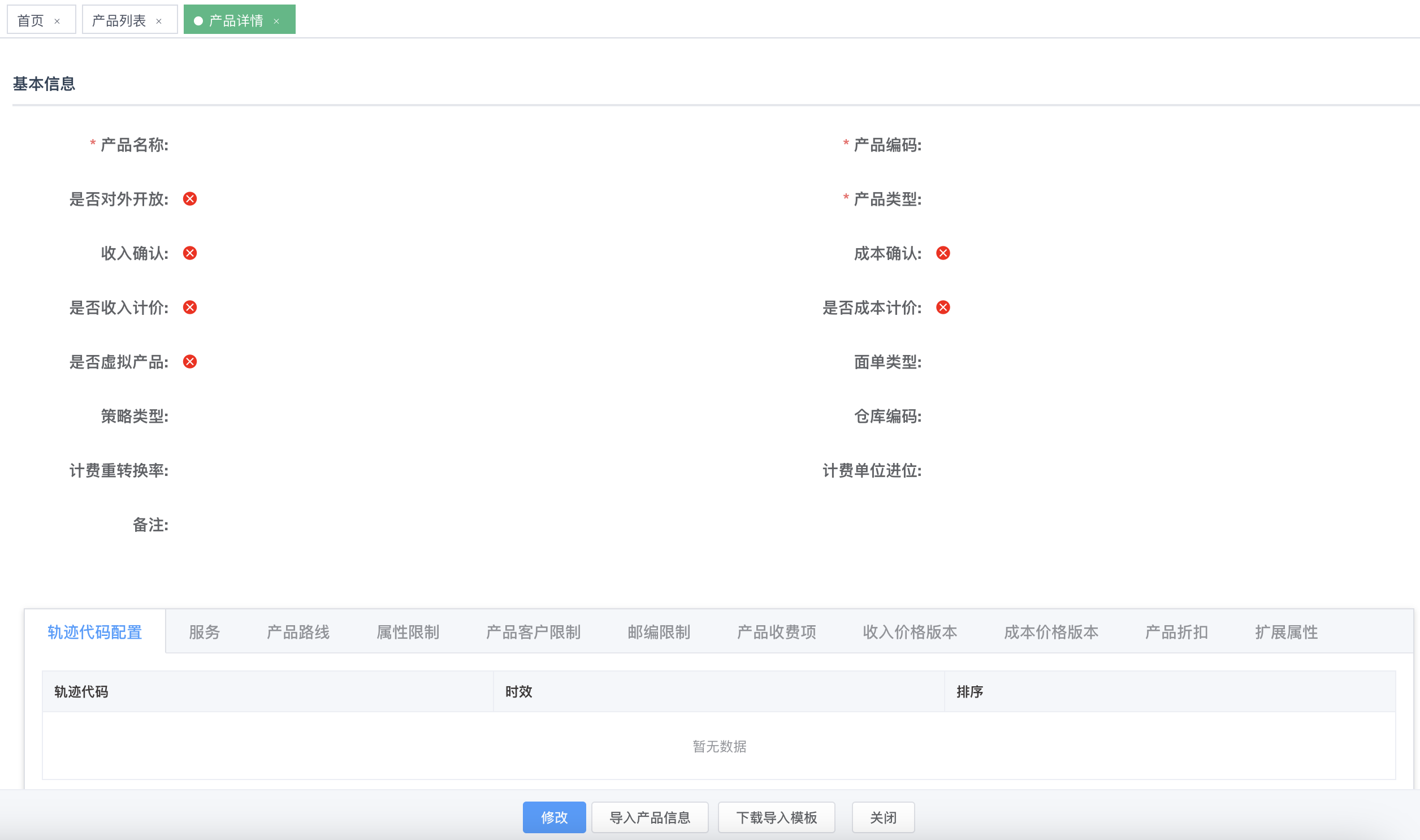Toggle the 是否收入计价 status indicator
The height and width of the screenshot is (840, 1420).
pos(190,308)
